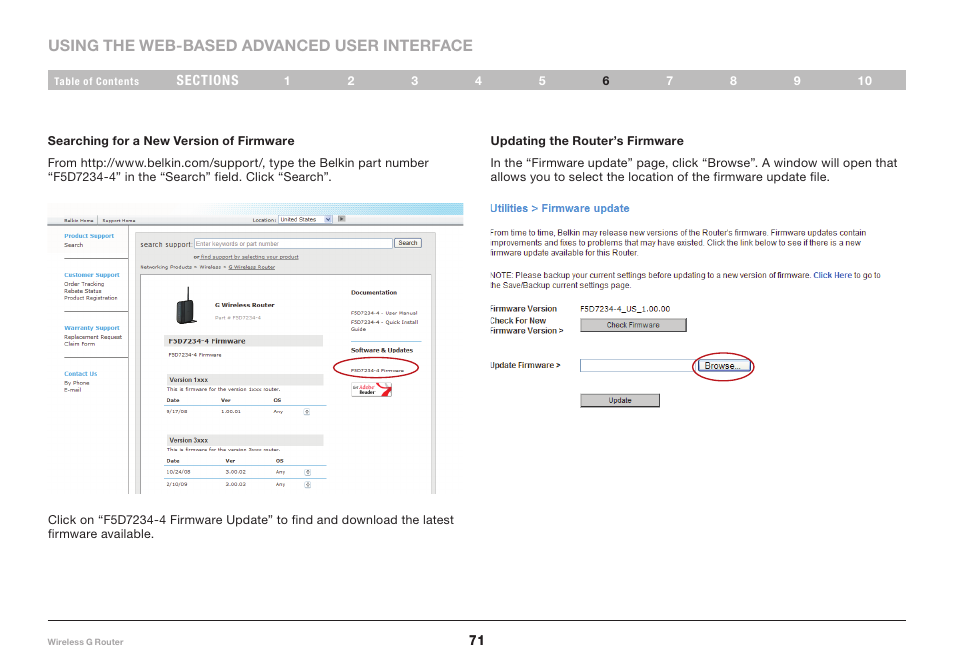Screen dimensions: 954x668
Task: Click the G Wireless Router breadcrumb link
Action: [x=251, y=267]
